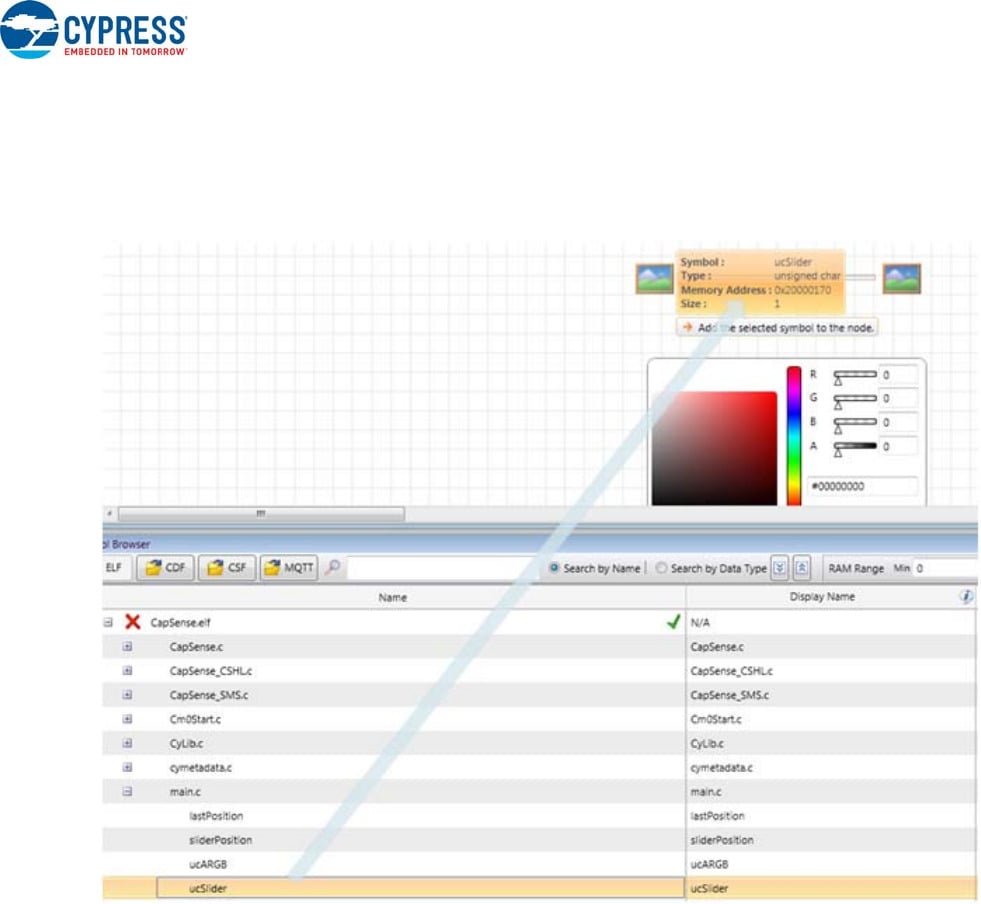Open the MQTT source button

coord(288,568)
